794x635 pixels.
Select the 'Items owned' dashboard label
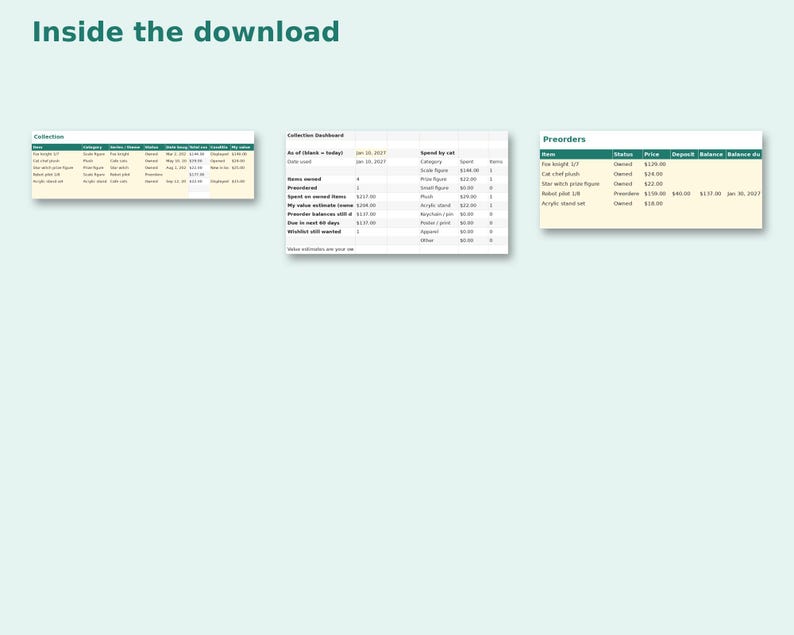pos(304,179)
